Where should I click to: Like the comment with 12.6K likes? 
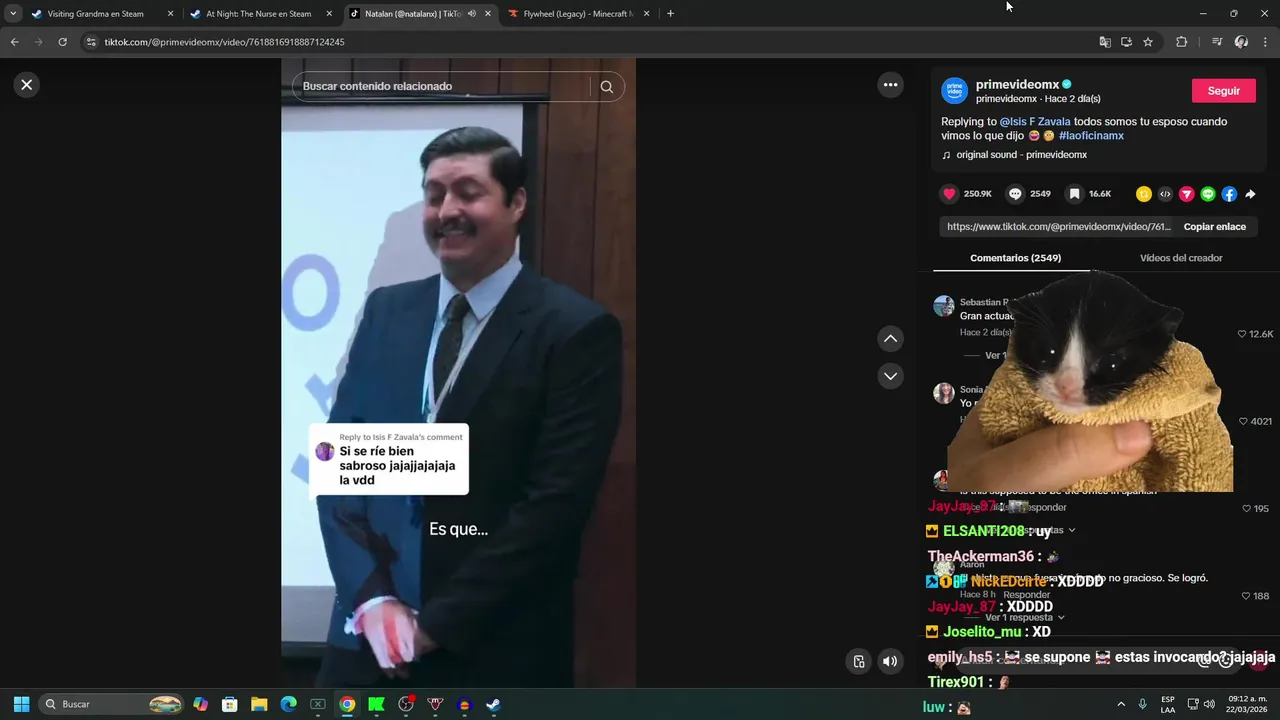(1242, 334)
